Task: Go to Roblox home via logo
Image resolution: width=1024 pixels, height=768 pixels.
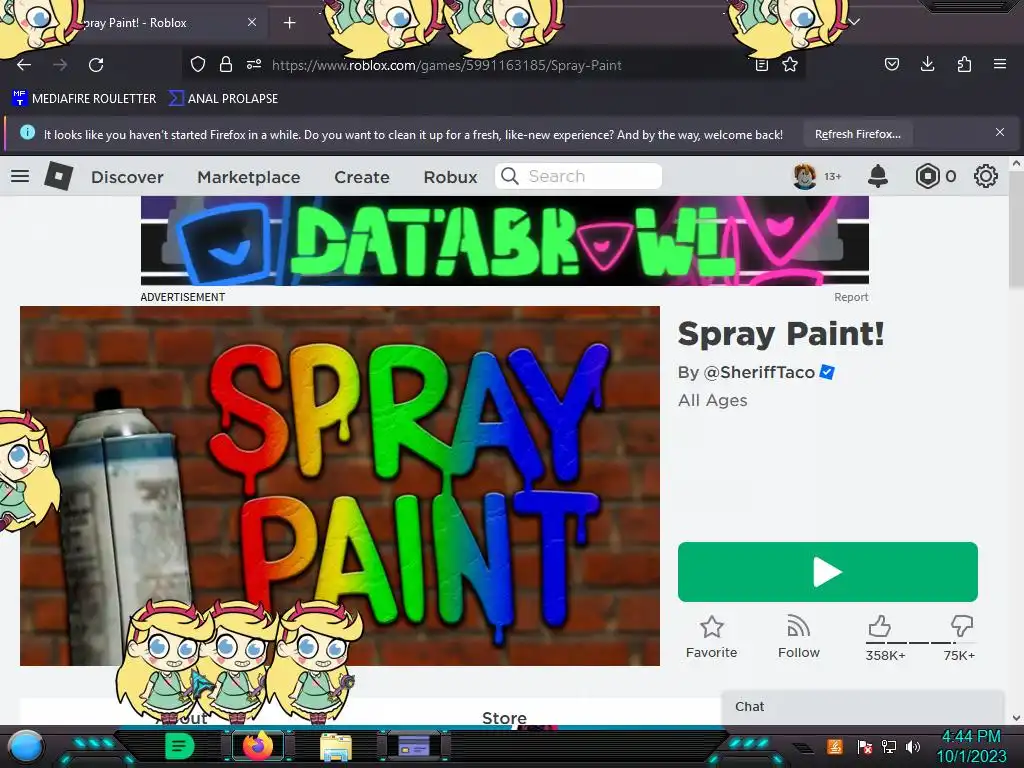Action: (58, 176)
